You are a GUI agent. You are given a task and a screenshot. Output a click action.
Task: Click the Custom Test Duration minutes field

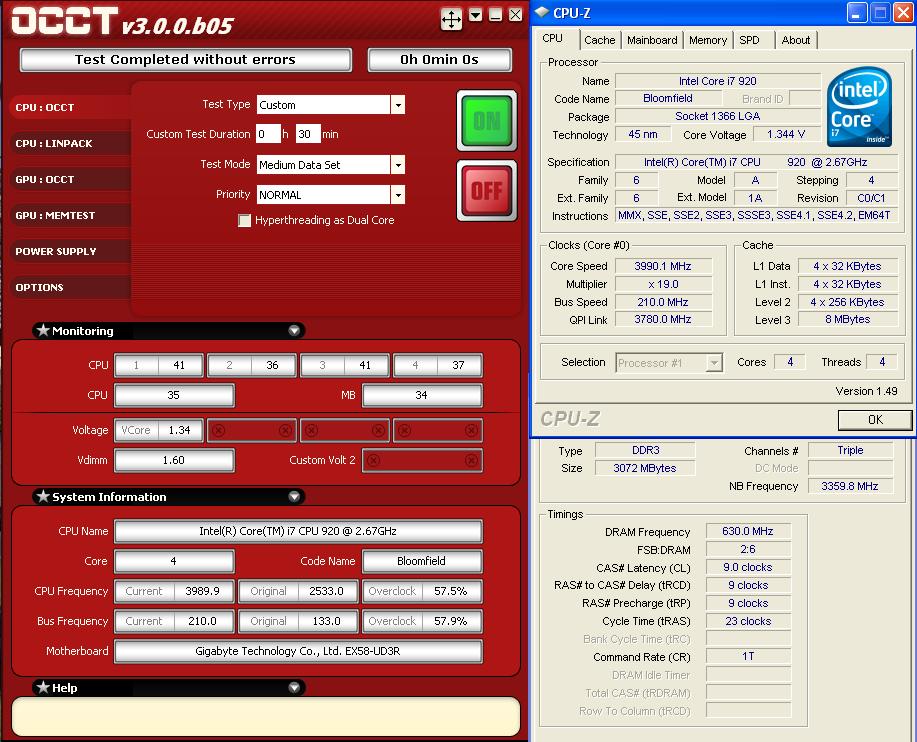coord(308,134)
